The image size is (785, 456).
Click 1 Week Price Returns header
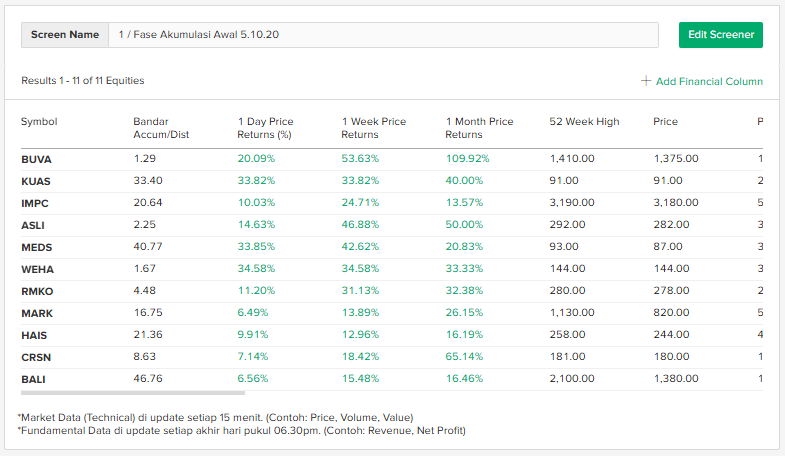(x=374, y=128)
